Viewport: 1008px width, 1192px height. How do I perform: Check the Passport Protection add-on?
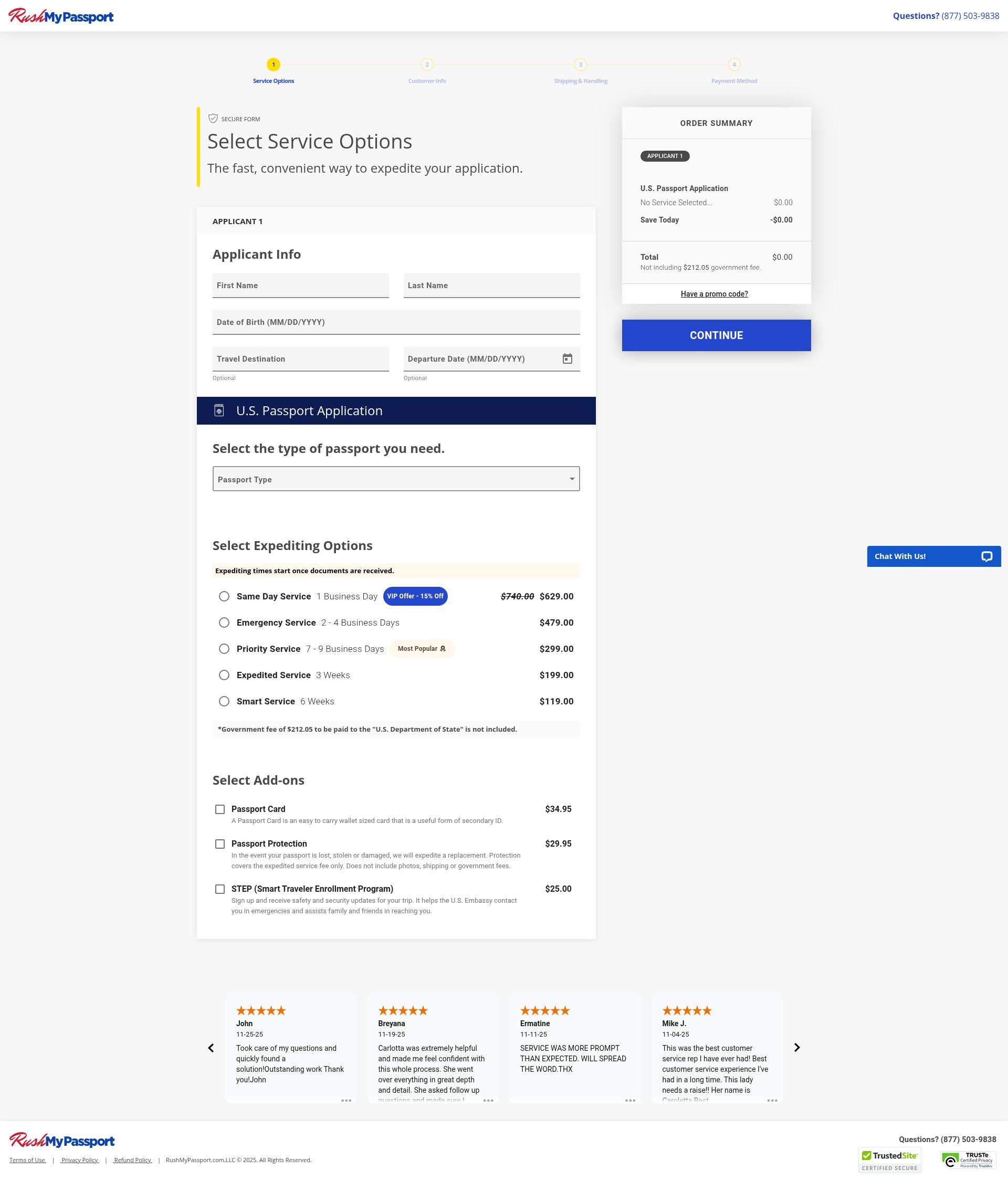point(219,843)
